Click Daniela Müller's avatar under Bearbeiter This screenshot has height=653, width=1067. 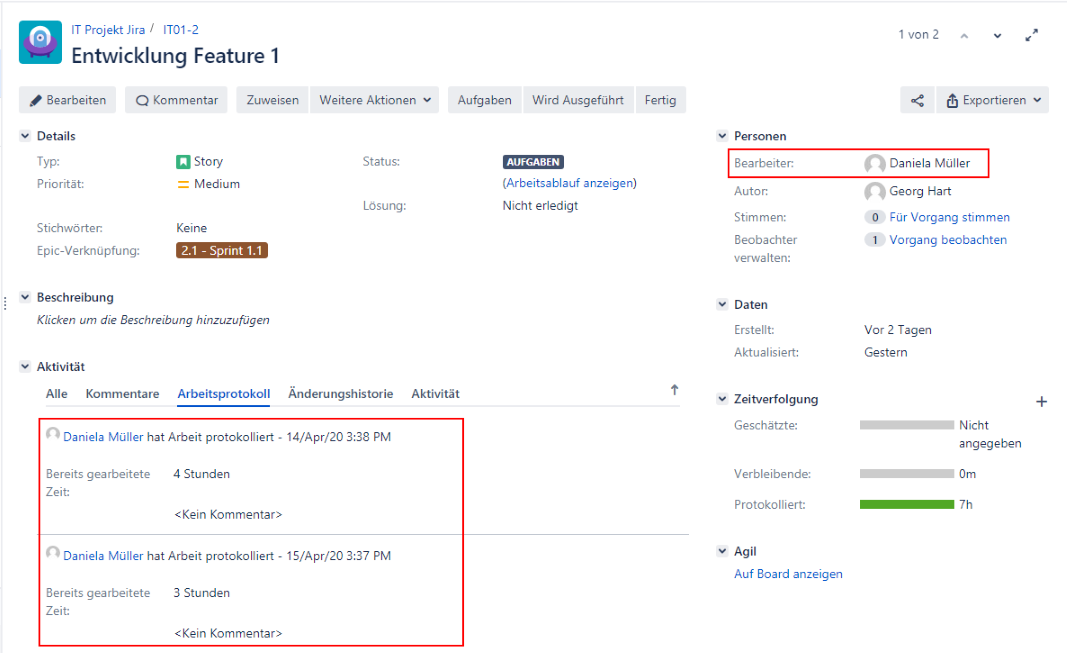[x=875, y=164]
